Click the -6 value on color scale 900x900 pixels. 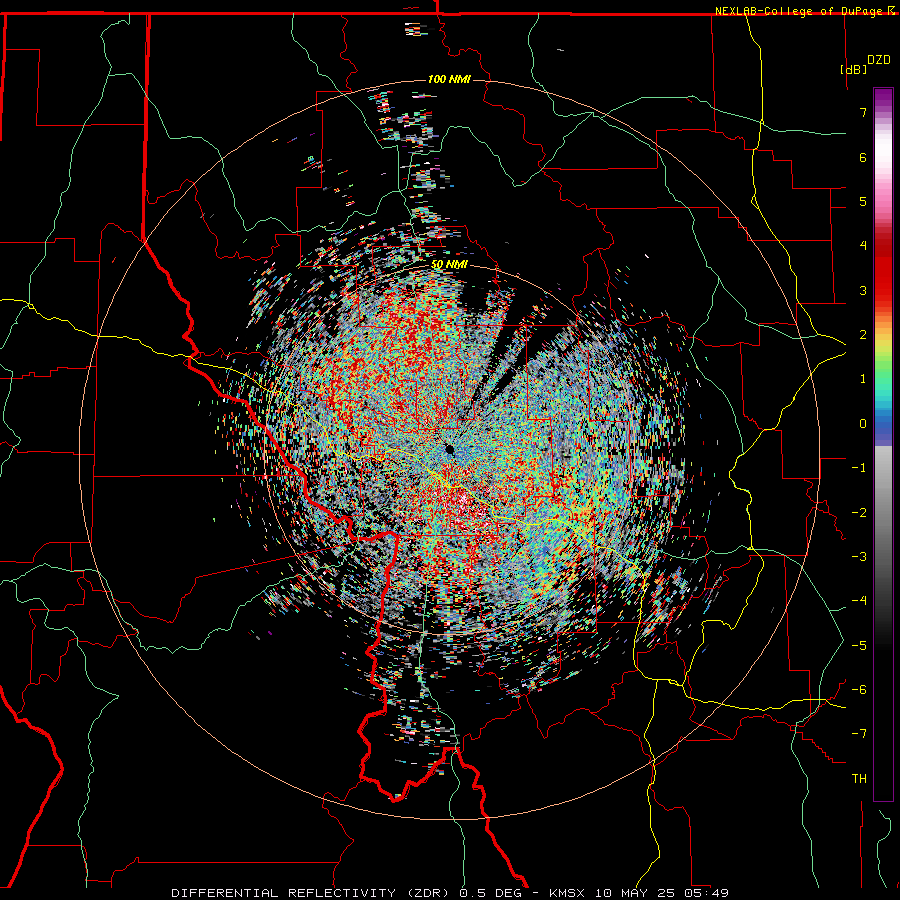click(x=859, y=690)
